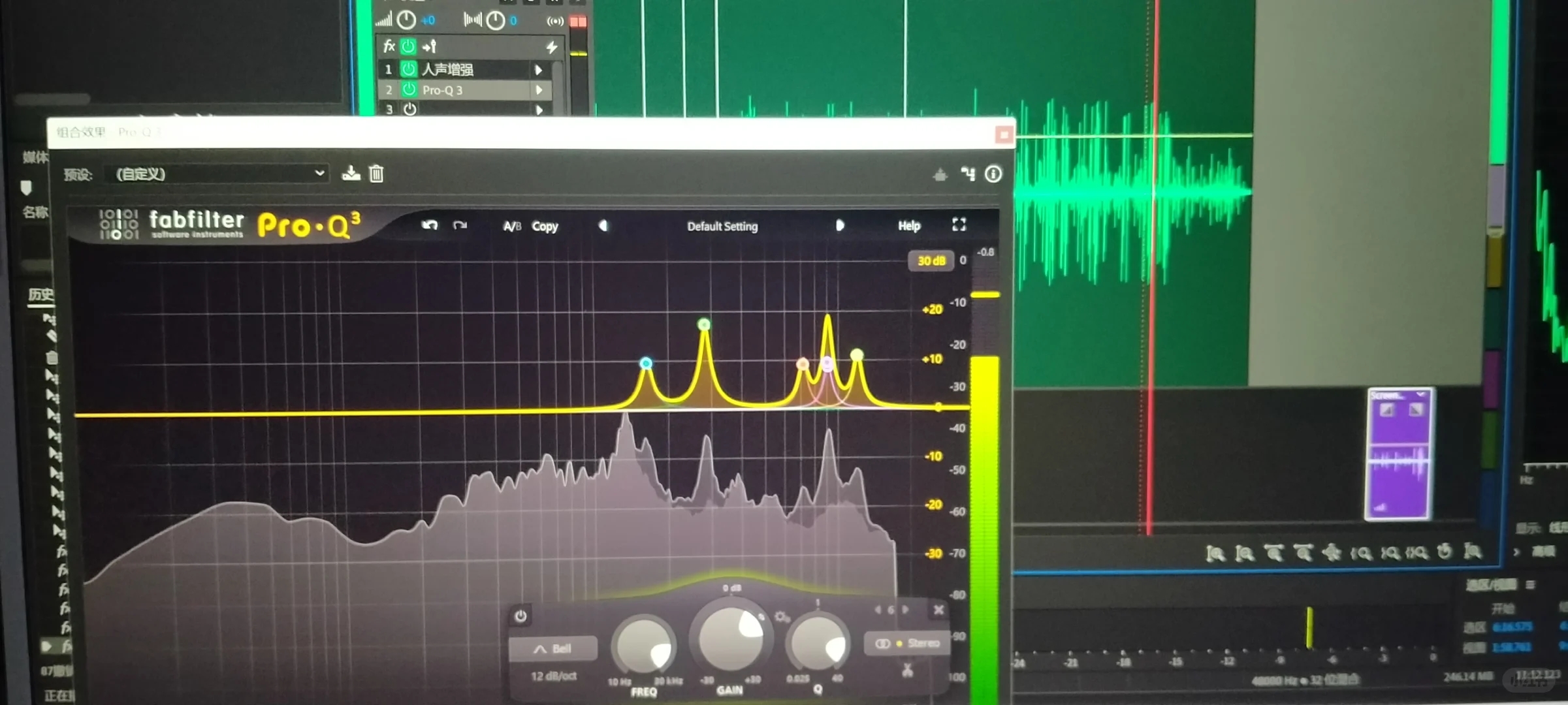
Task: Select the Pro-Q 3 effect row
Action: coord(465,89)
